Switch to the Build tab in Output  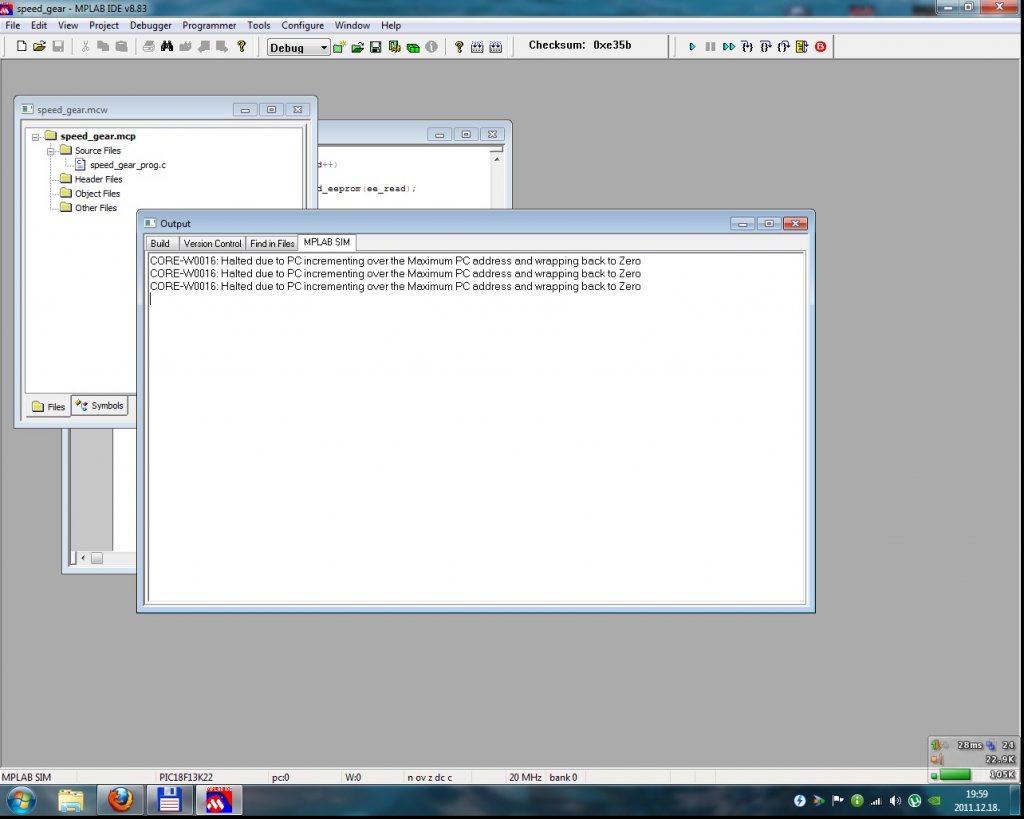coord(161,244)
